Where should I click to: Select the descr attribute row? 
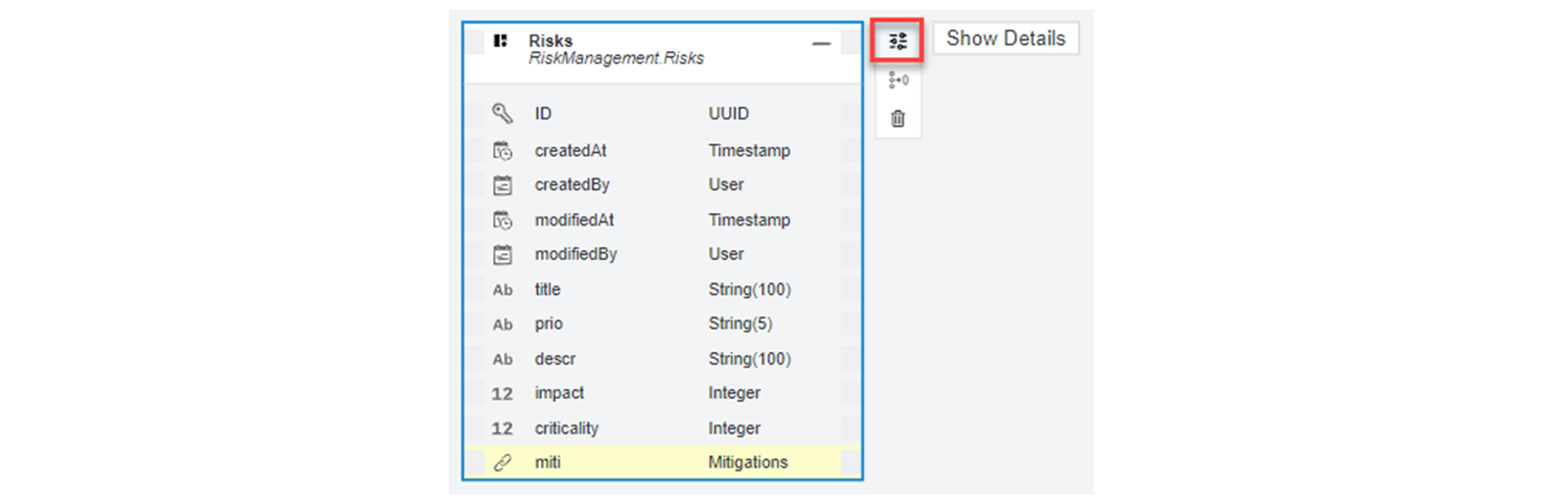coord(662,359)
